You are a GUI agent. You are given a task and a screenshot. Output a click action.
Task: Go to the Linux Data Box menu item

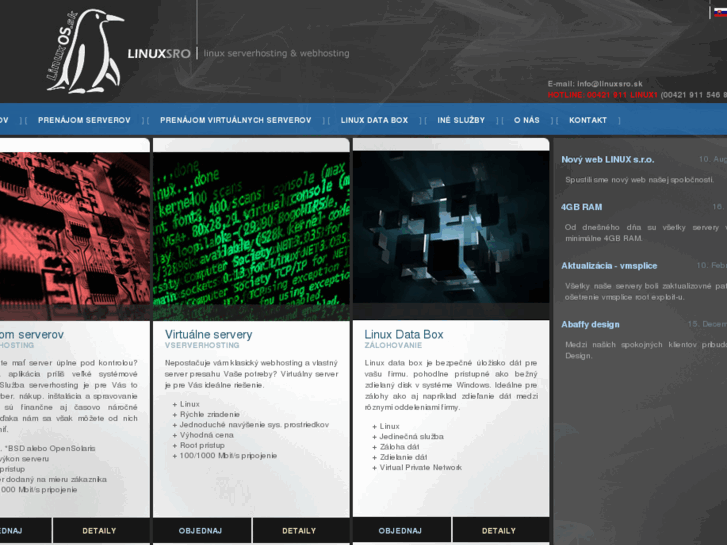click(374, 120)
